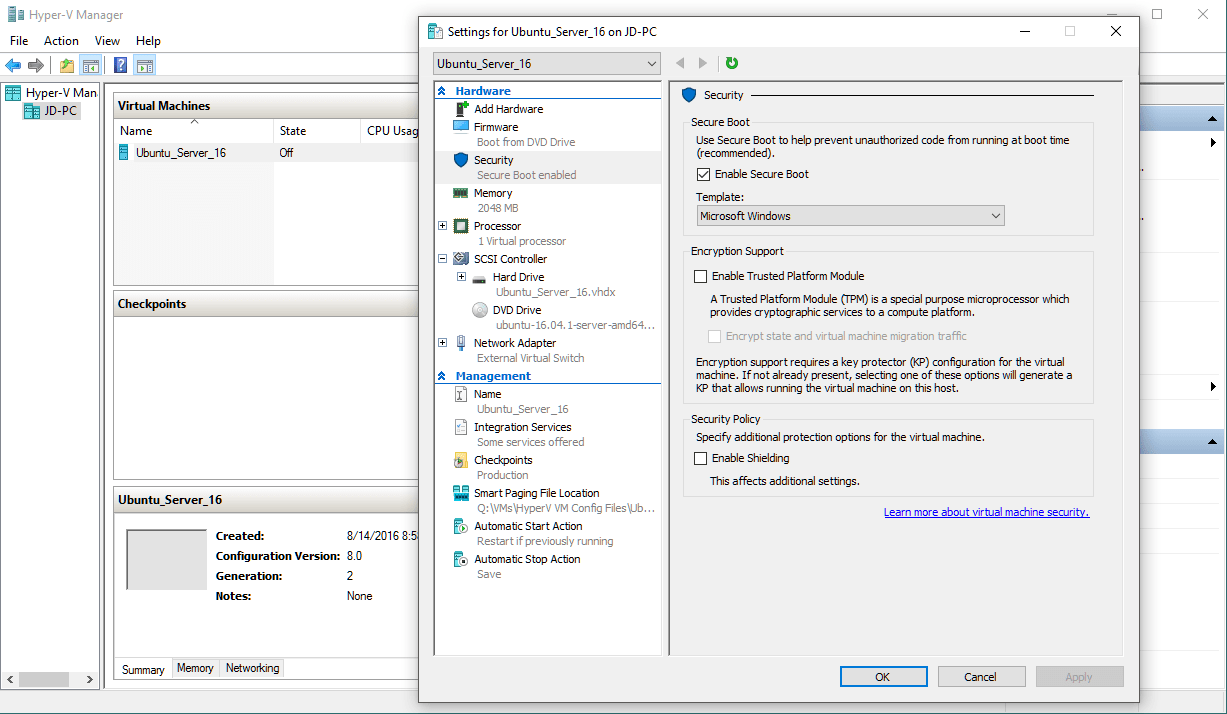Switch to the Memory tab in details pane
This screenshot has width=1227, height=714.
click(x=195, y=668)
